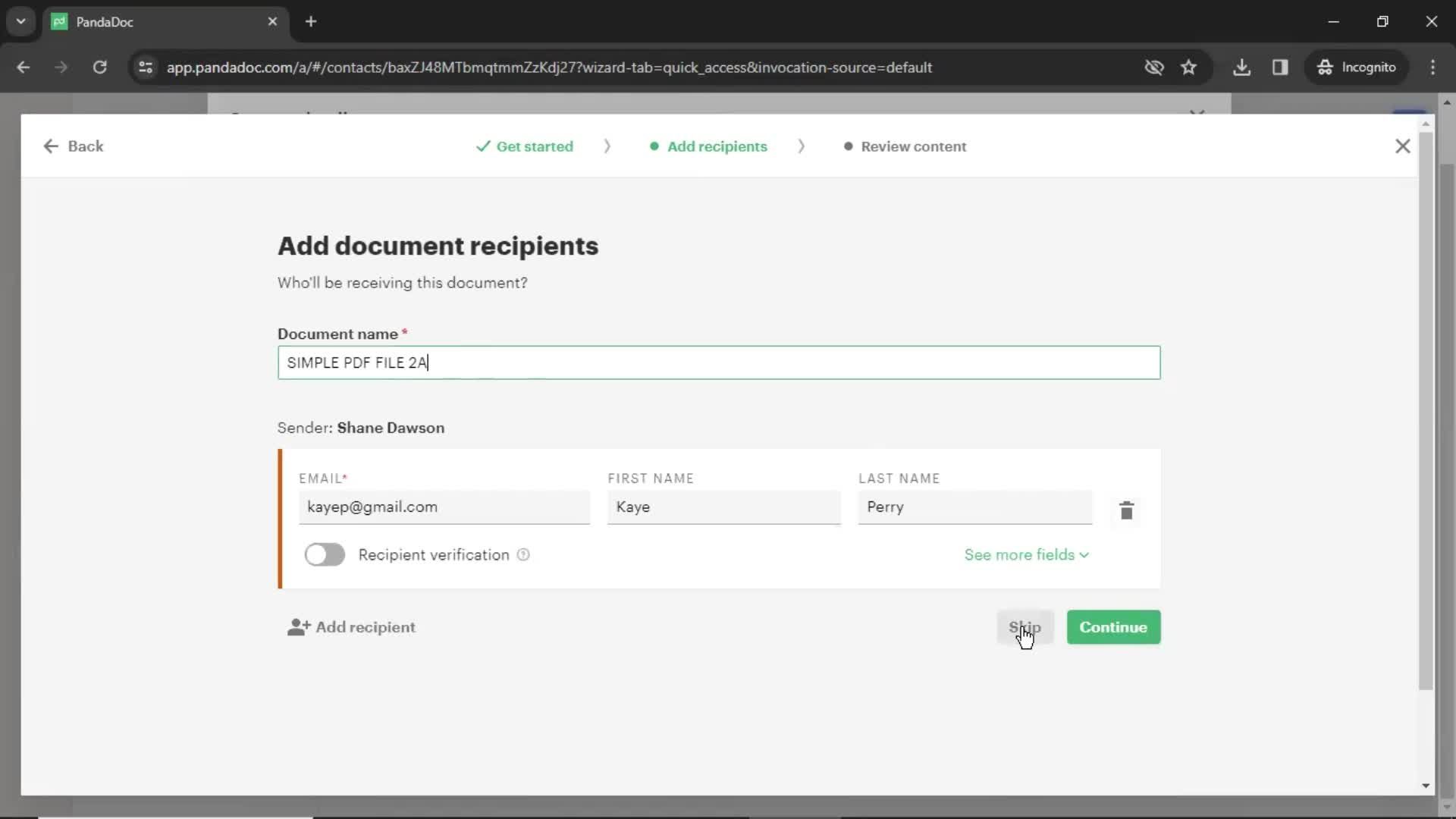The height and width of the screenshot is (819, 1456).
Task: Click the Skip button
Action: click(x=1025, y=627)
